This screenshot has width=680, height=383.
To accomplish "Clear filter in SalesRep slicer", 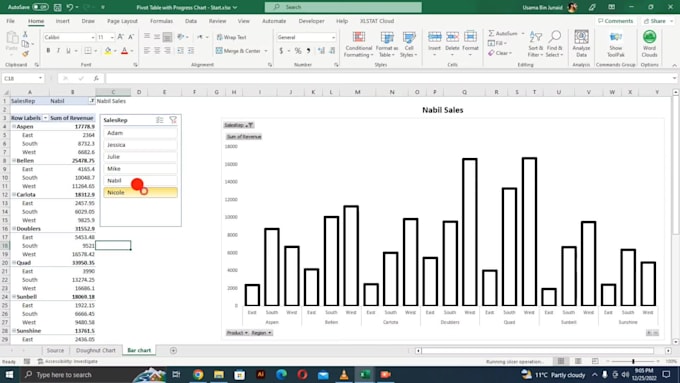I will [x=173, y=120].
